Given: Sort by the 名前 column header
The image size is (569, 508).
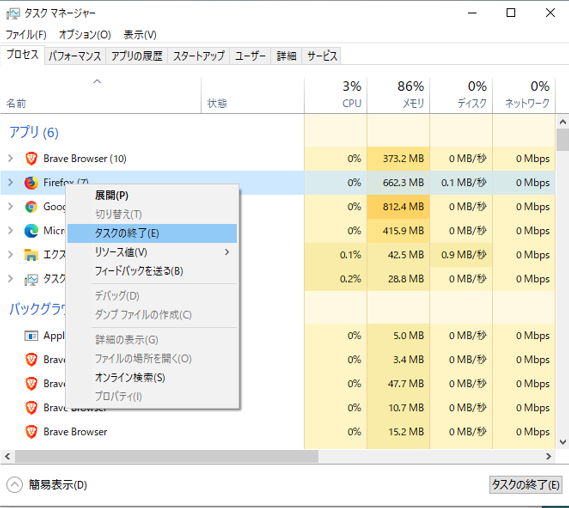Looking at the screenshot, I should pos(101,95).
